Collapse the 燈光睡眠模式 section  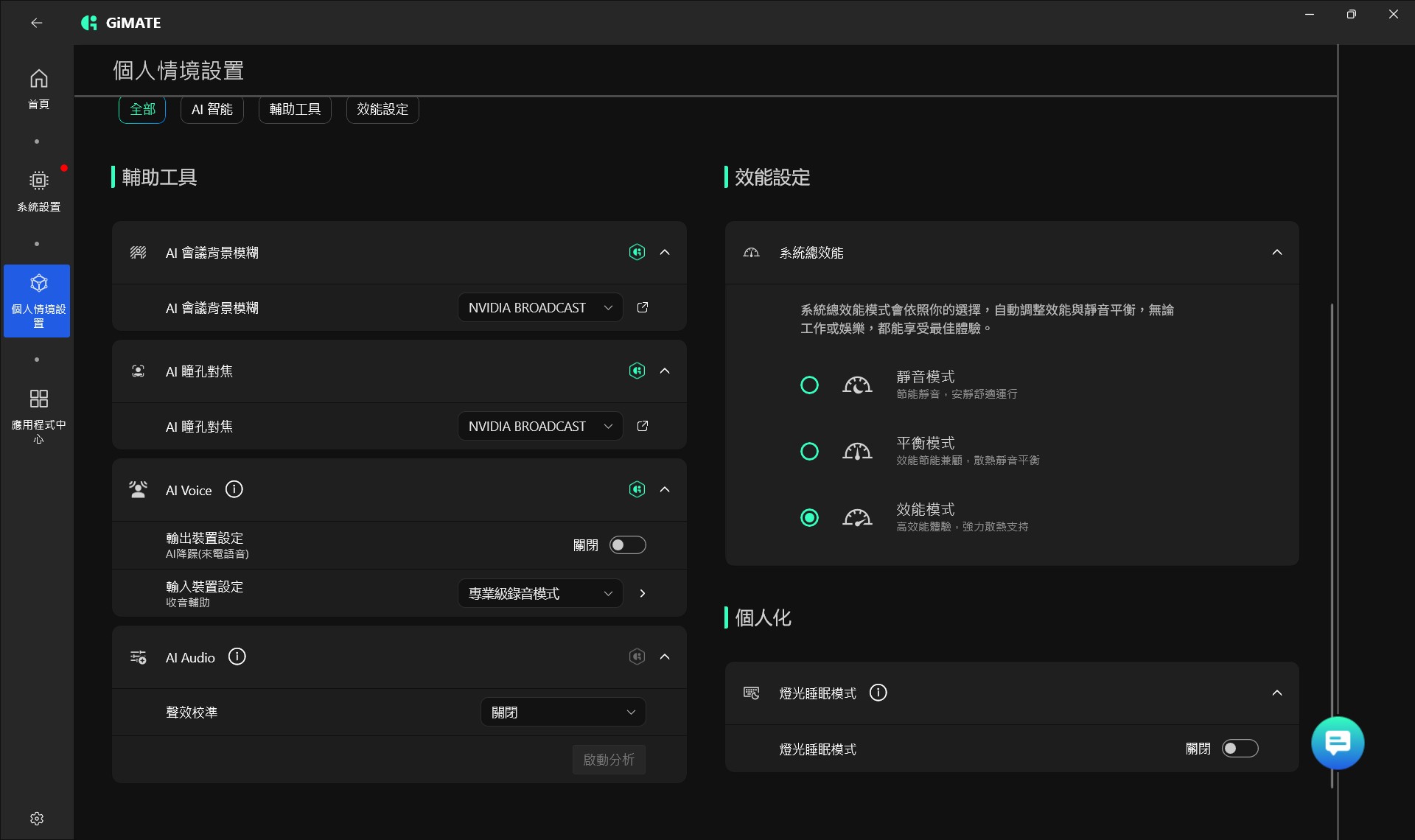click(x=1277, y=693)
